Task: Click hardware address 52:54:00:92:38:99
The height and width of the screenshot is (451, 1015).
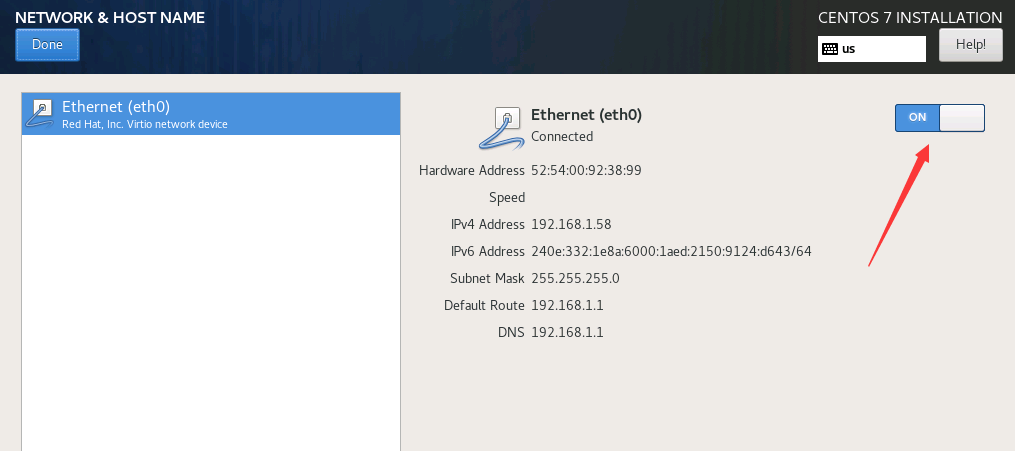Action: point(586,171)
